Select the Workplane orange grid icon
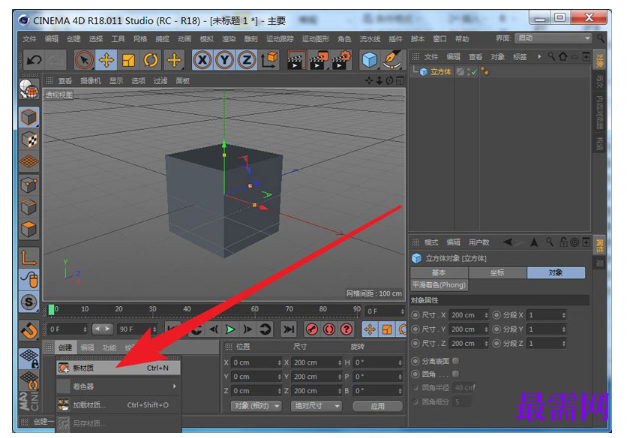Viewport: 628px width, 438px height. click(x=29, y=161)
